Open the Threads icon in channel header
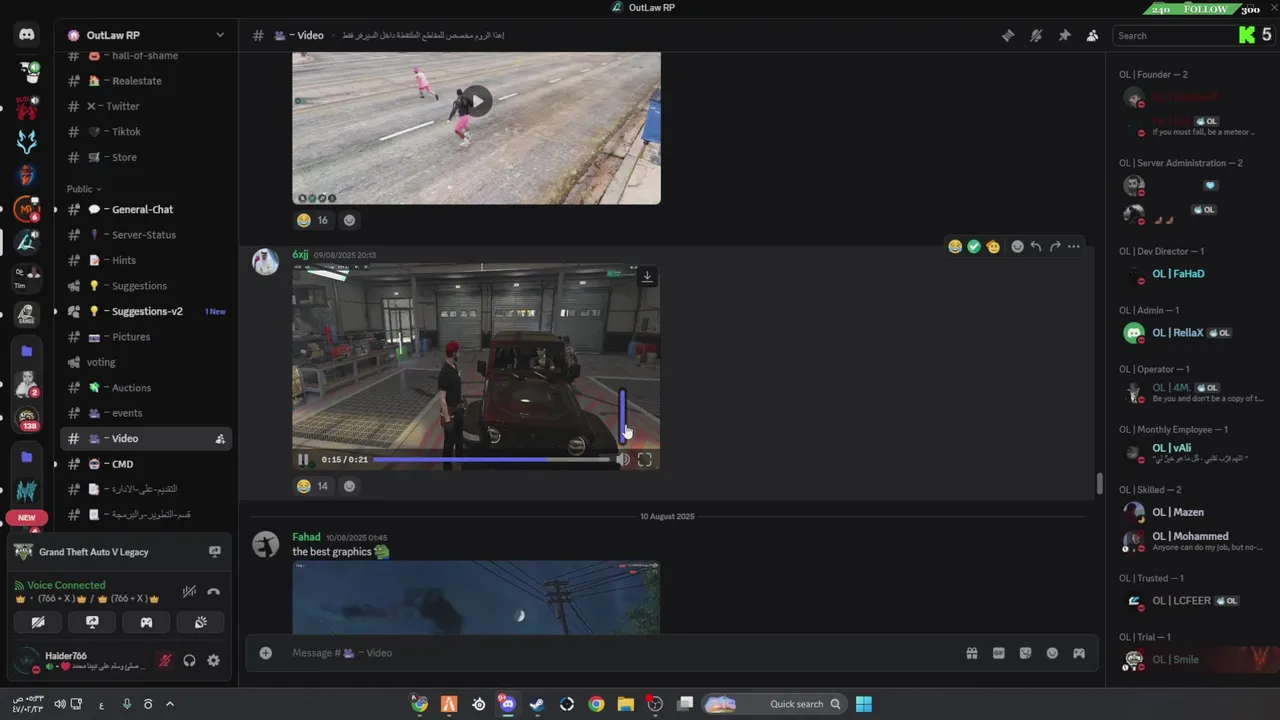This screenshot has height=720, width=1280. 1008,35
